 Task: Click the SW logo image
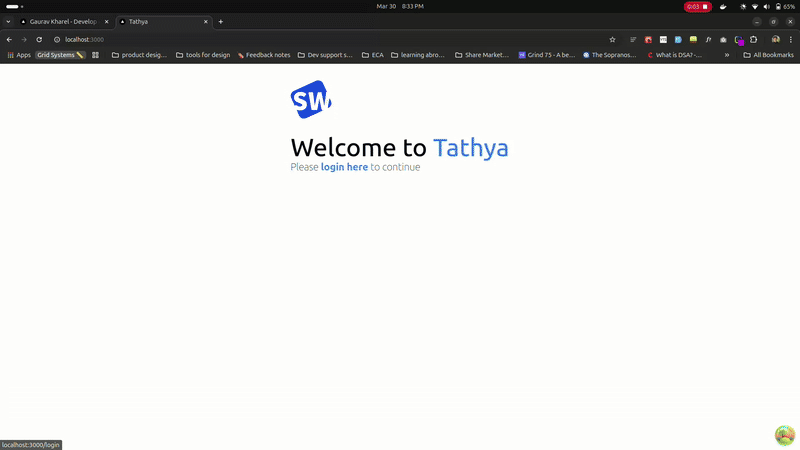[311, 99]
